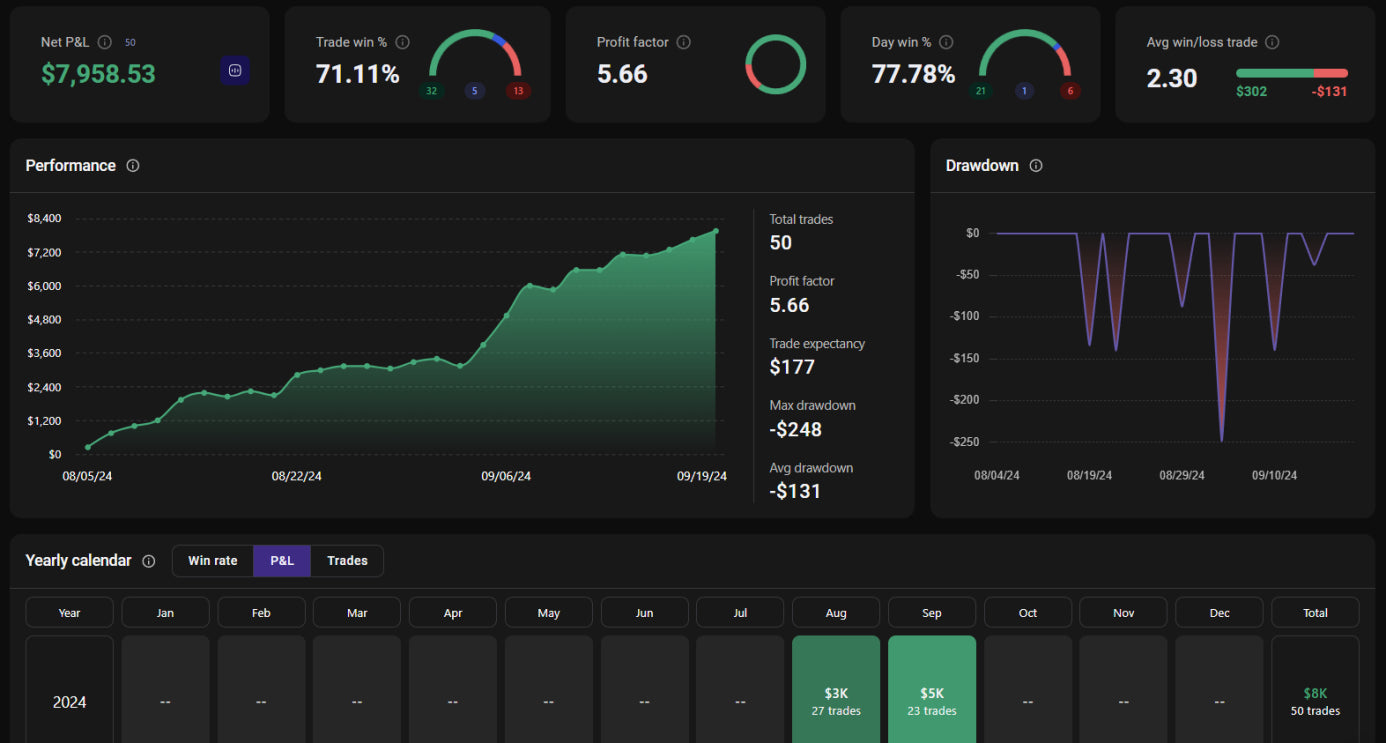This screenshot has width=1386, height=743.
Task: Click the red 13 losing trades badge
Action: pos(517,91)
